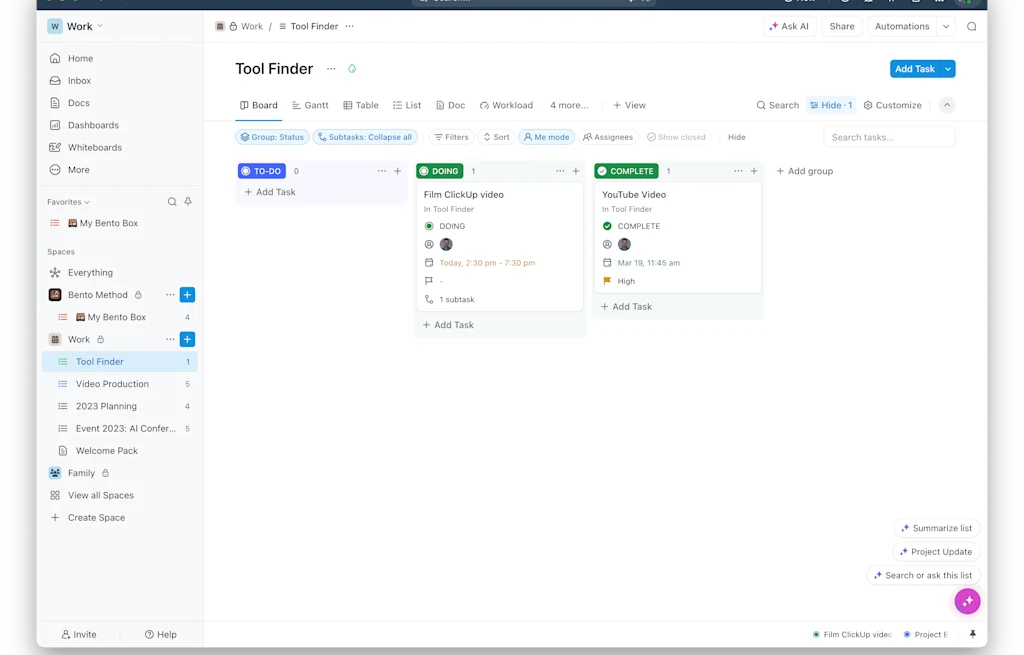Open Help at sidebar bottom
1024x655 pixels.
(161, 634)
